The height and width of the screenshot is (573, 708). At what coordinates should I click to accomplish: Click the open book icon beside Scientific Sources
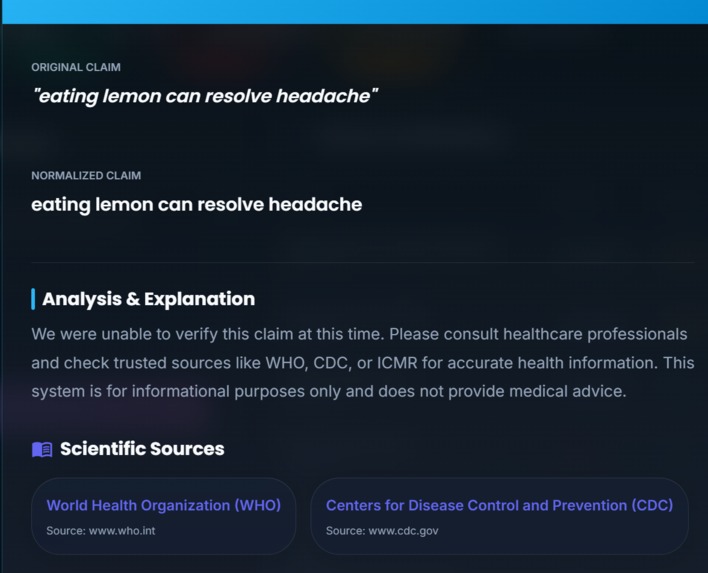click(x=42, y=450)
